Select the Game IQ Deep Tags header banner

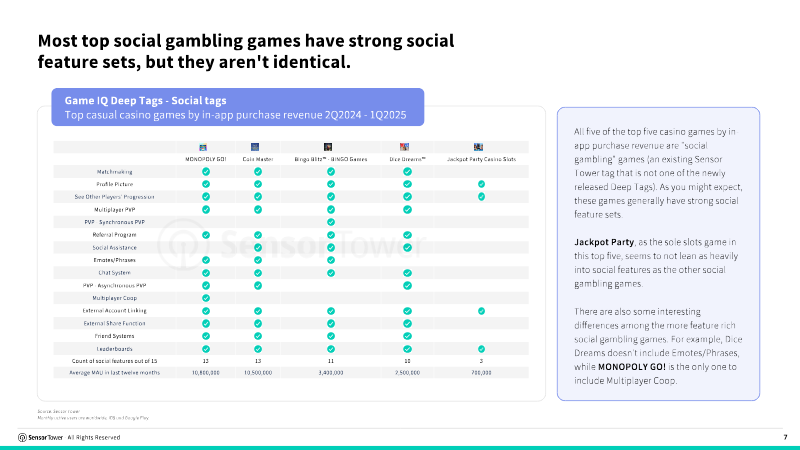pyautogui.click(x=238, y=107)
